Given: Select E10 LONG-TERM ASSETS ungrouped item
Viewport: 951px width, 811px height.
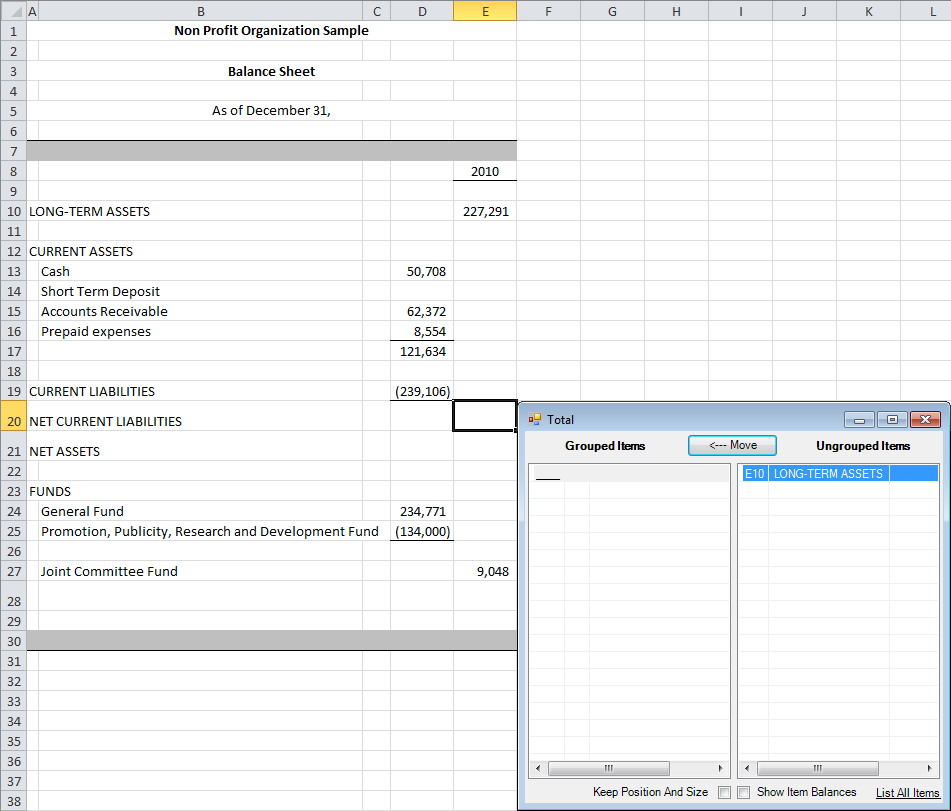Looking at the screenshot, I should pos(840,473).
